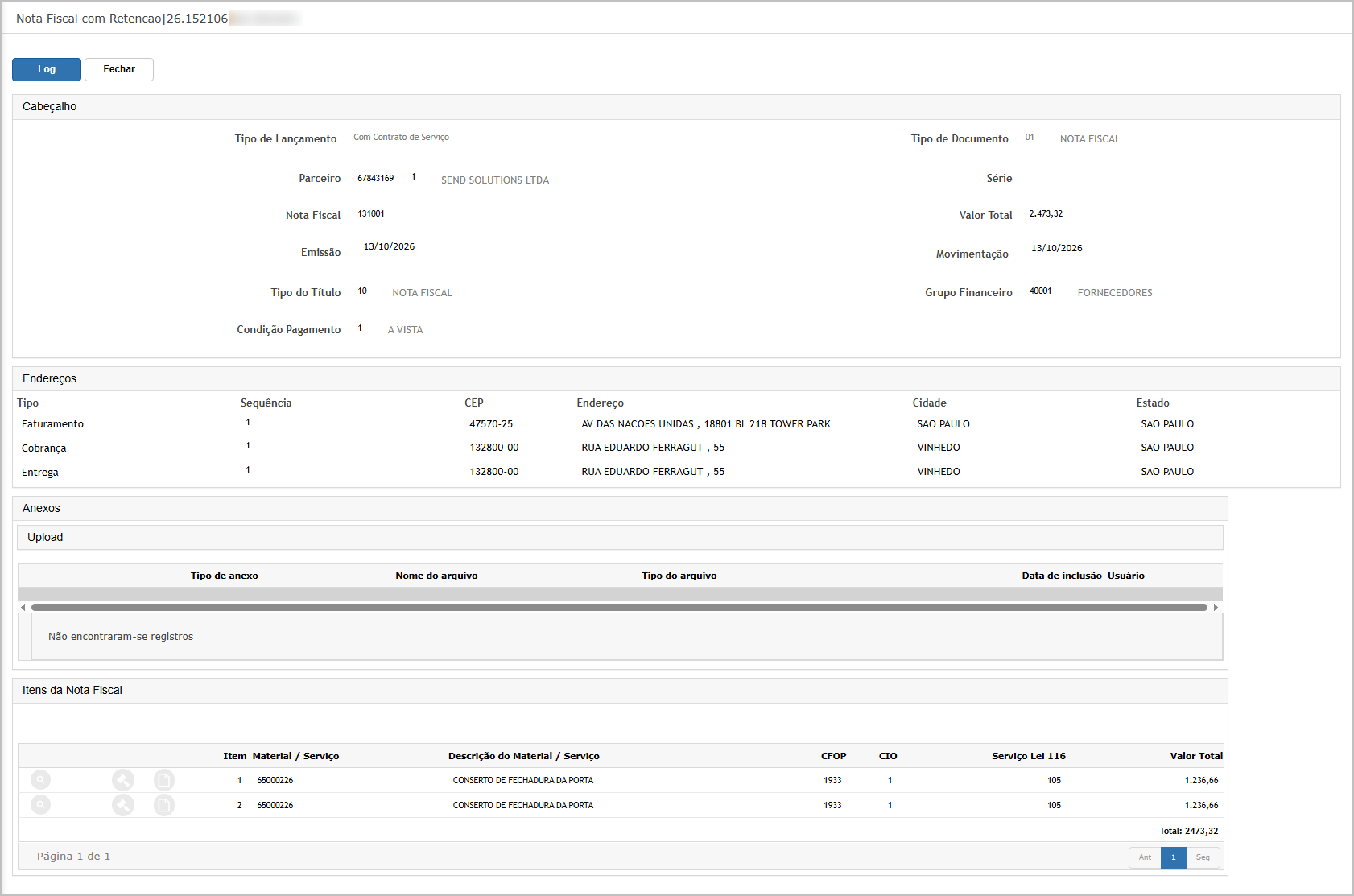Viewport: 1354px width, 896px height.
Task: Collapse the Cabeçalho section header
Action: point(676,107)
